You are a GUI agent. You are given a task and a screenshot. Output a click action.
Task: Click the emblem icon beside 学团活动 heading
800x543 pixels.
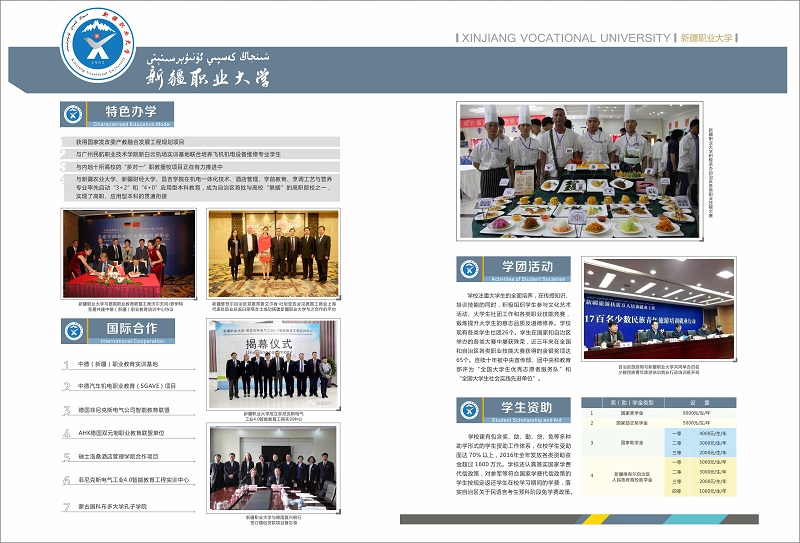pyautogui.click(x=472, y=268)
